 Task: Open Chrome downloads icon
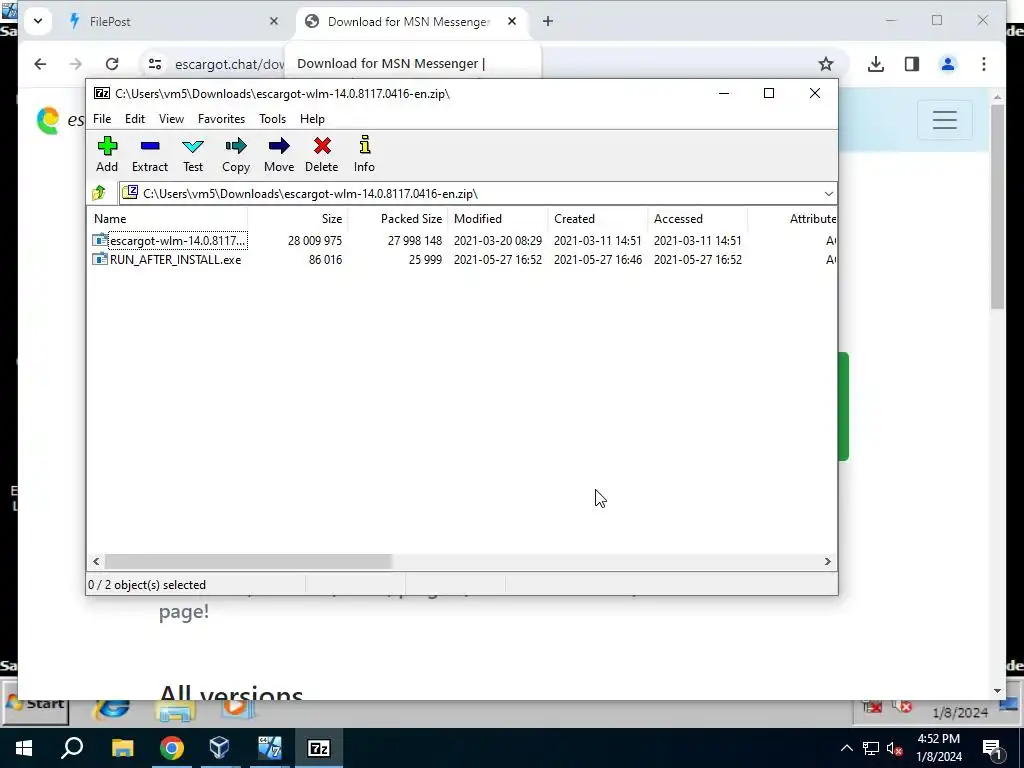(876, 64)
